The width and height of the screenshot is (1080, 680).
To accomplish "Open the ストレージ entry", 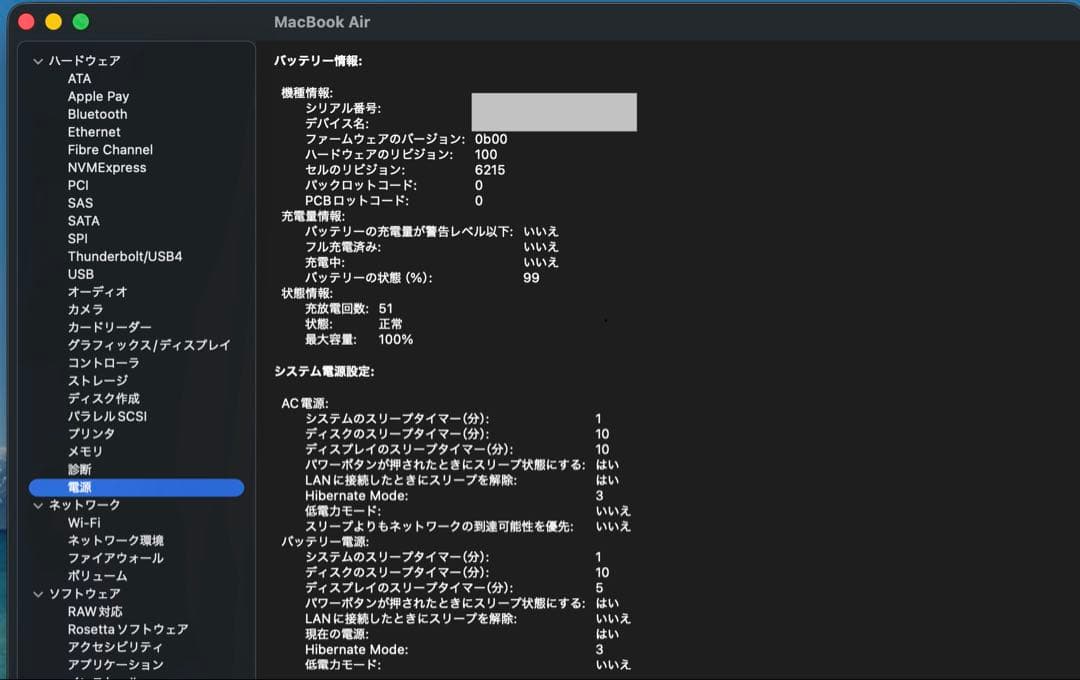I will [x=97, y=381].
